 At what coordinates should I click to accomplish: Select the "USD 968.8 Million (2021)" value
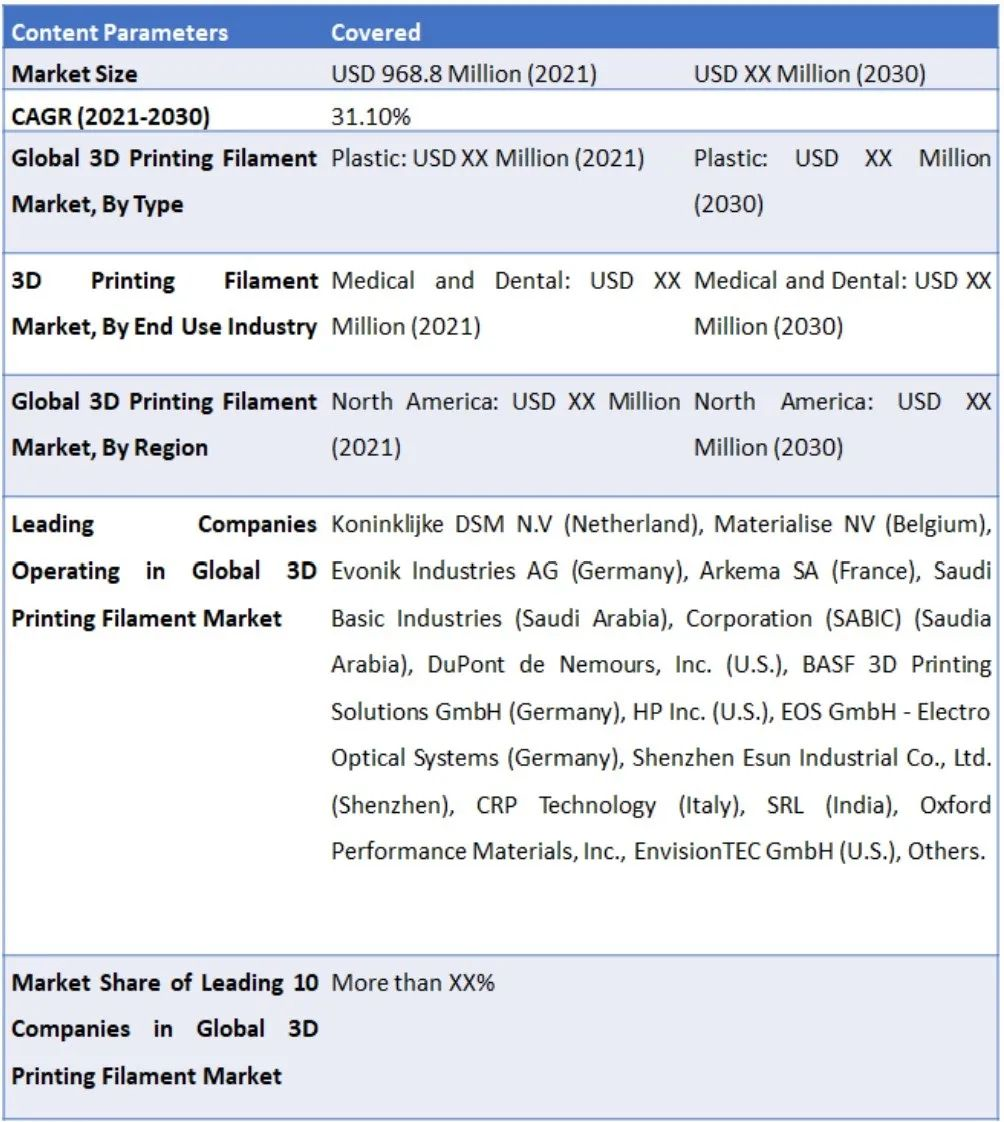pyautogui.click(x=464, y=74)
